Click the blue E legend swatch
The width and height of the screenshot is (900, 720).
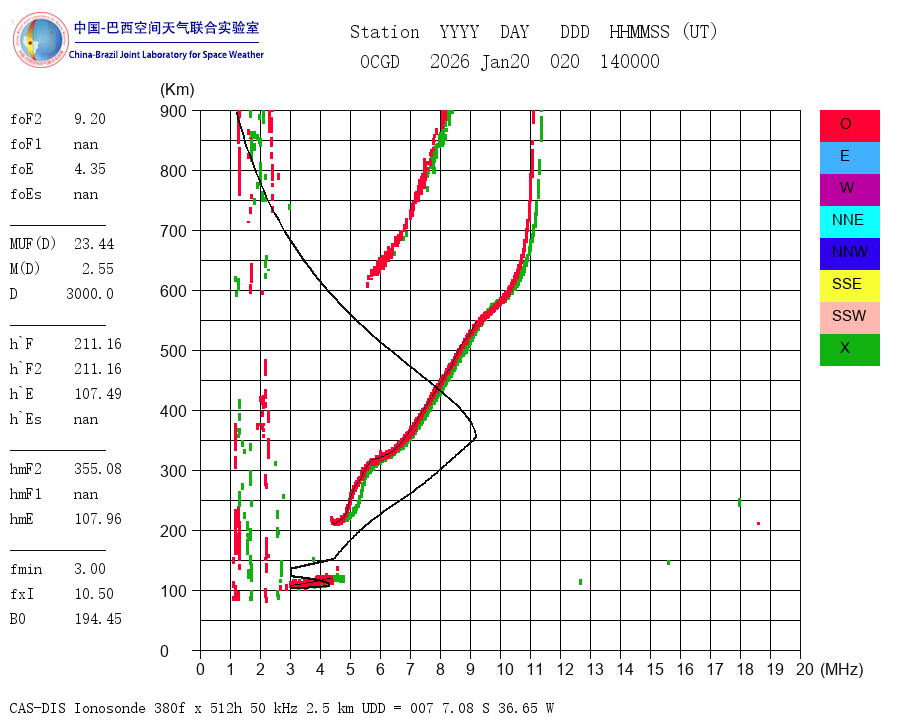click(x=849, y=158)
